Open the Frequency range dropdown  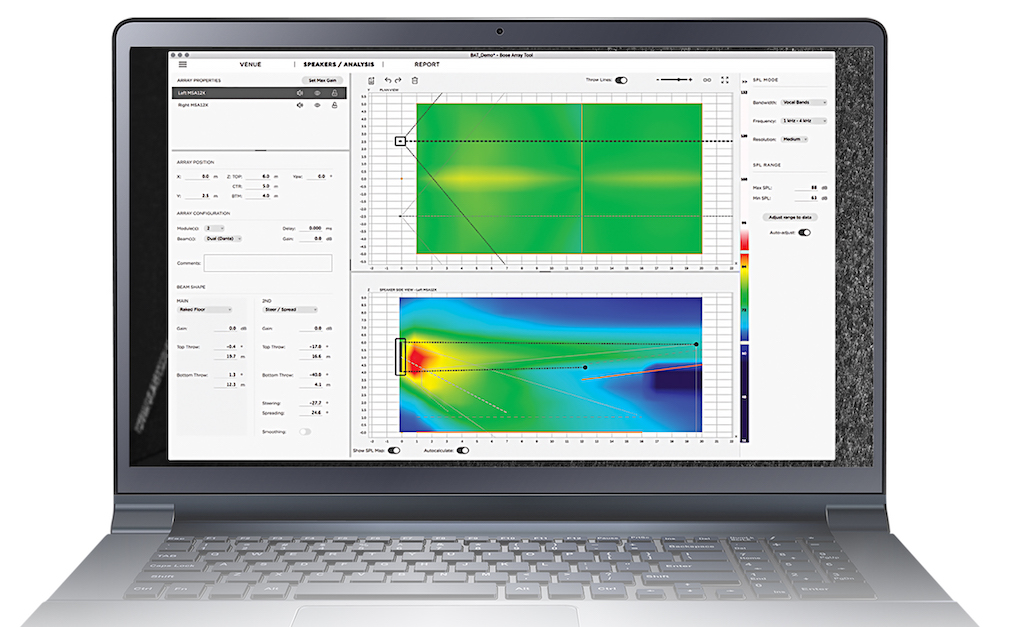coord(804,120)
